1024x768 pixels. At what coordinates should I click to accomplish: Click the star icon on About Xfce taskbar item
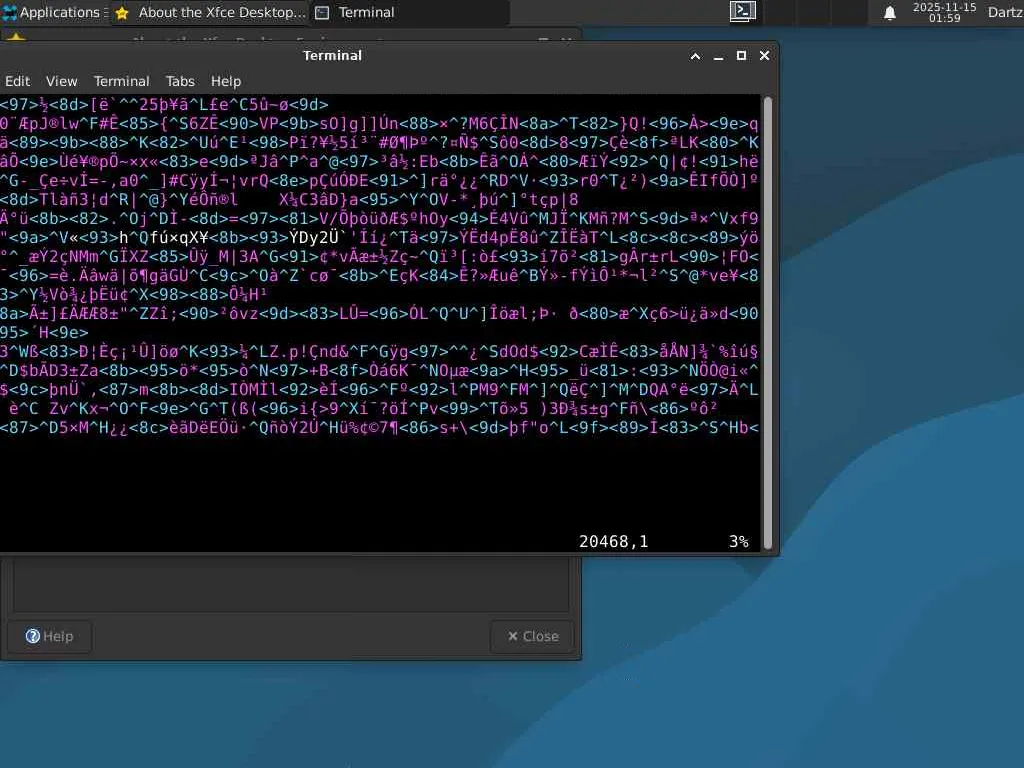pyautogui.click(x=122, y=12)
